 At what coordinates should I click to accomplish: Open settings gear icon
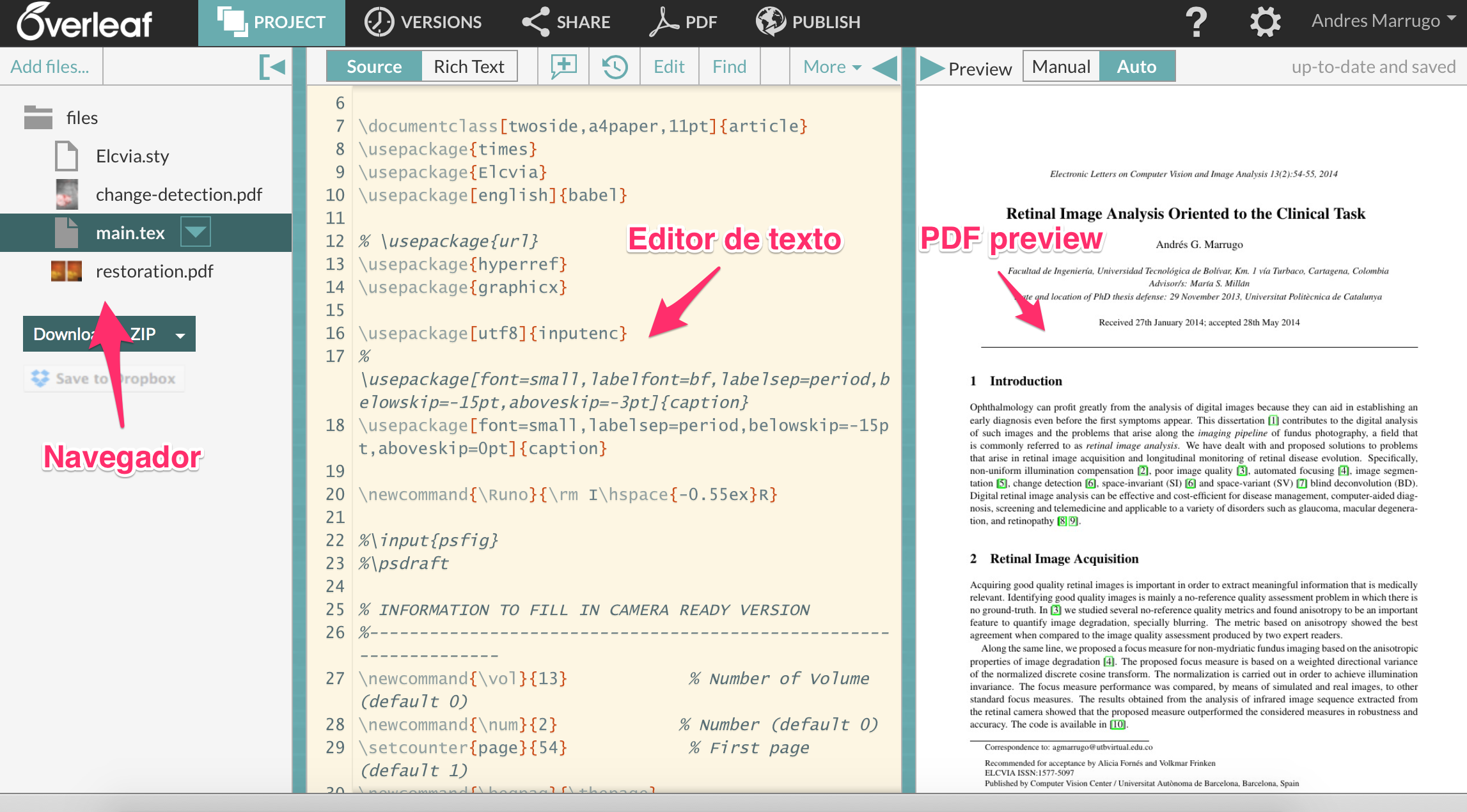click(1265, 22)
